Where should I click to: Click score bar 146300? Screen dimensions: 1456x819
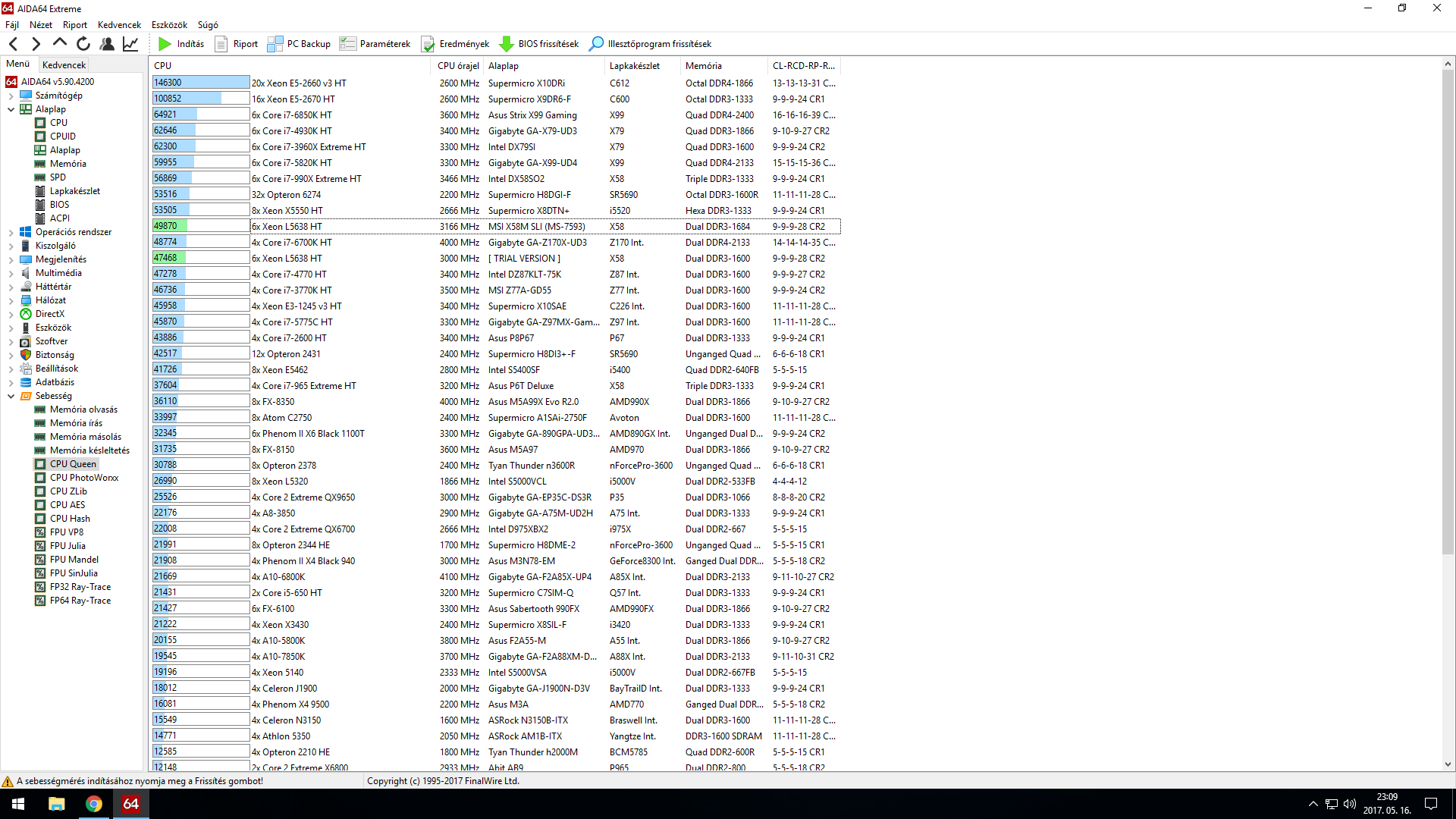(201, 83)
